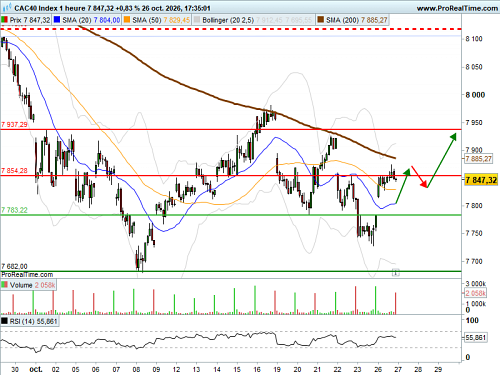Click the 7 885,27 SMA 200 axis tag

(479, 159)
